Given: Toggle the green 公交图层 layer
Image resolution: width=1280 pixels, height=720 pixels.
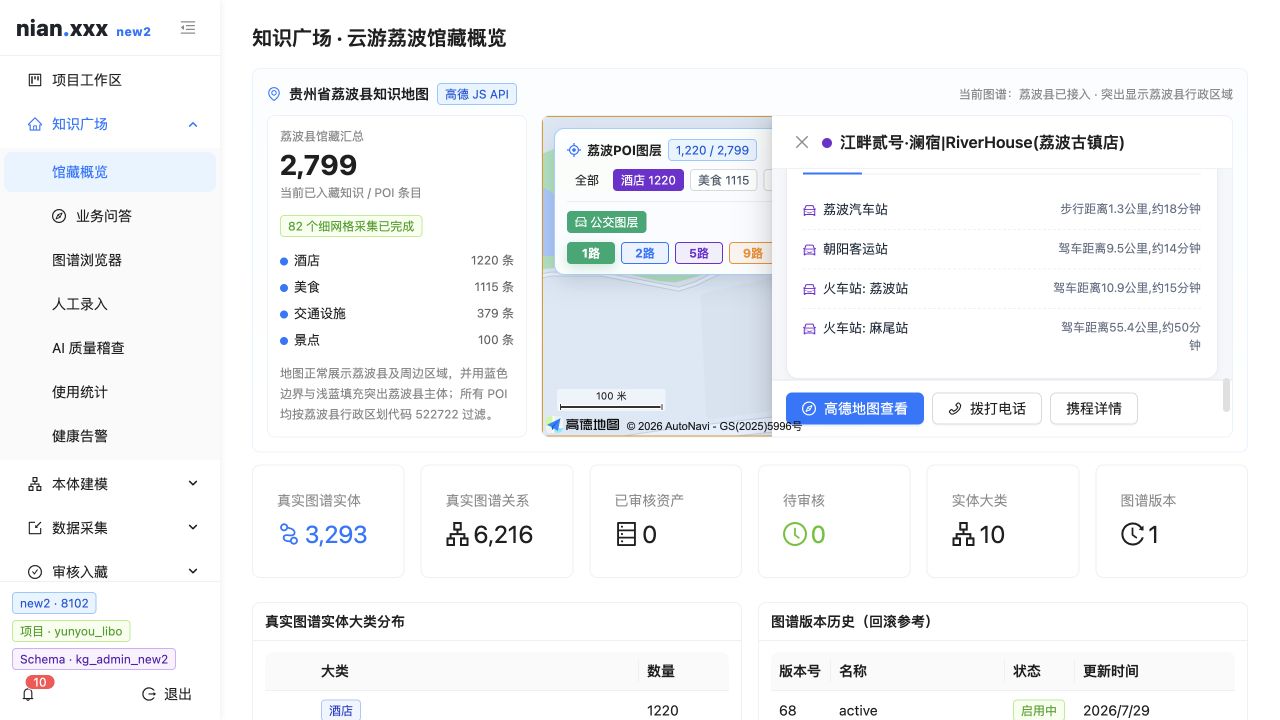Looking at the screenshot, I should pyautogui.click(x=607, y=222).
